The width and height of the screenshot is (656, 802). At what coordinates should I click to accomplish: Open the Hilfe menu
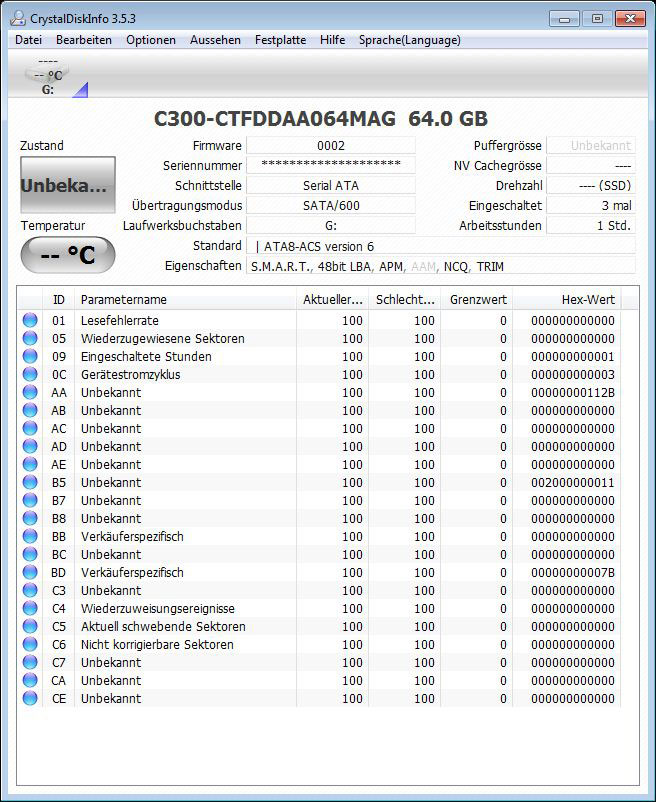[332, 40]
